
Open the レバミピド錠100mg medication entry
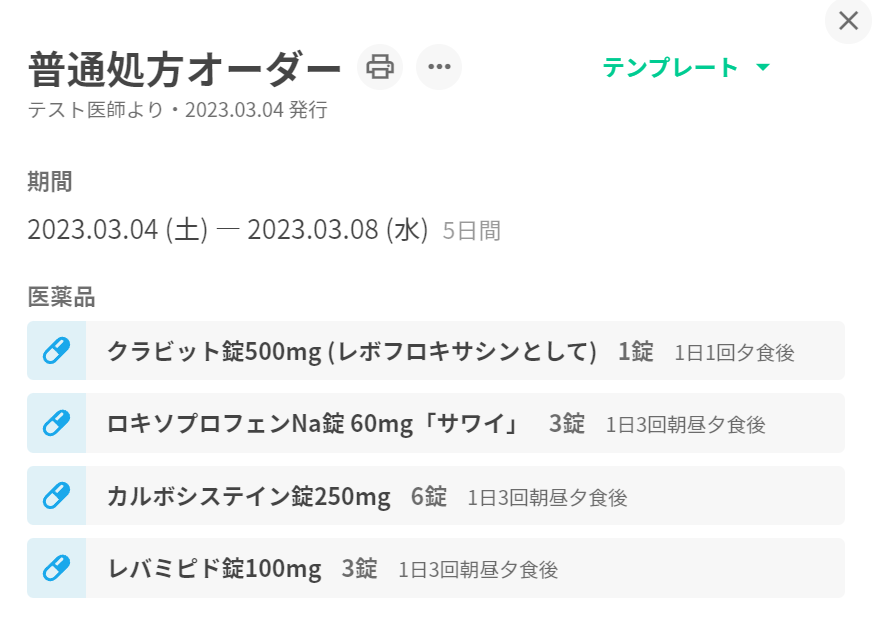(214, 569)
